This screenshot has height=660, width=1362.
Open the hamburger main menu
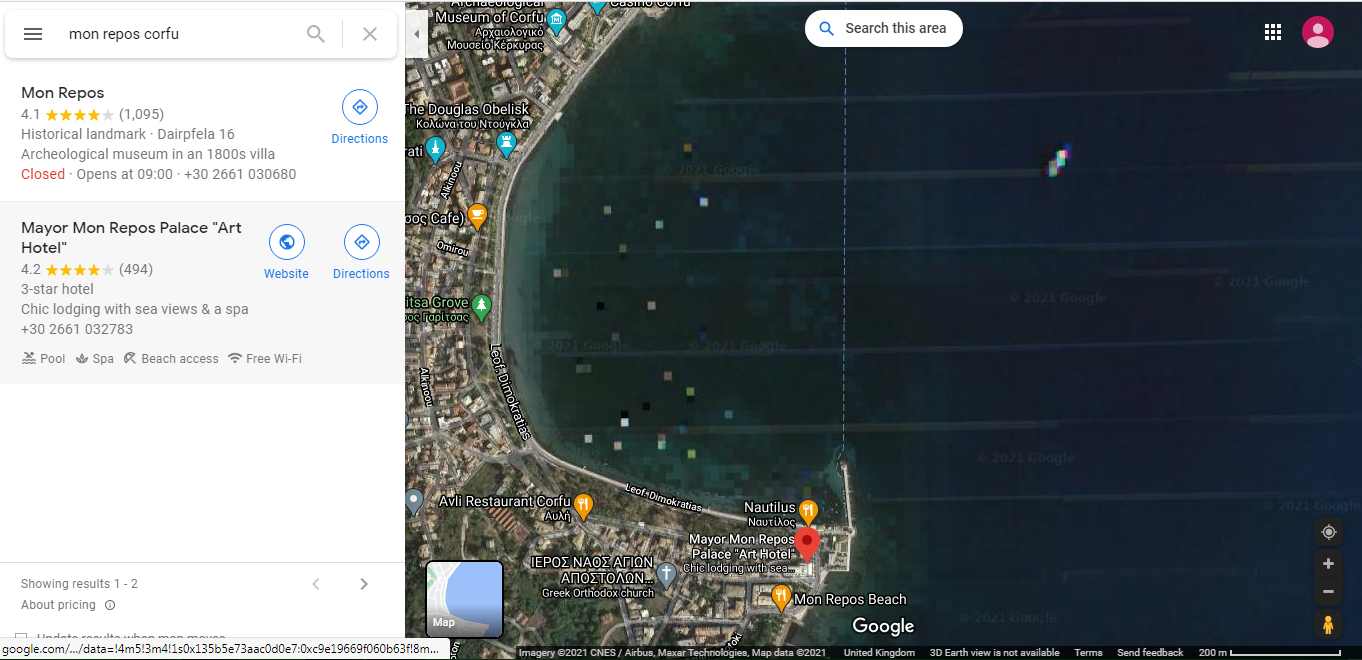coord(33,34)
